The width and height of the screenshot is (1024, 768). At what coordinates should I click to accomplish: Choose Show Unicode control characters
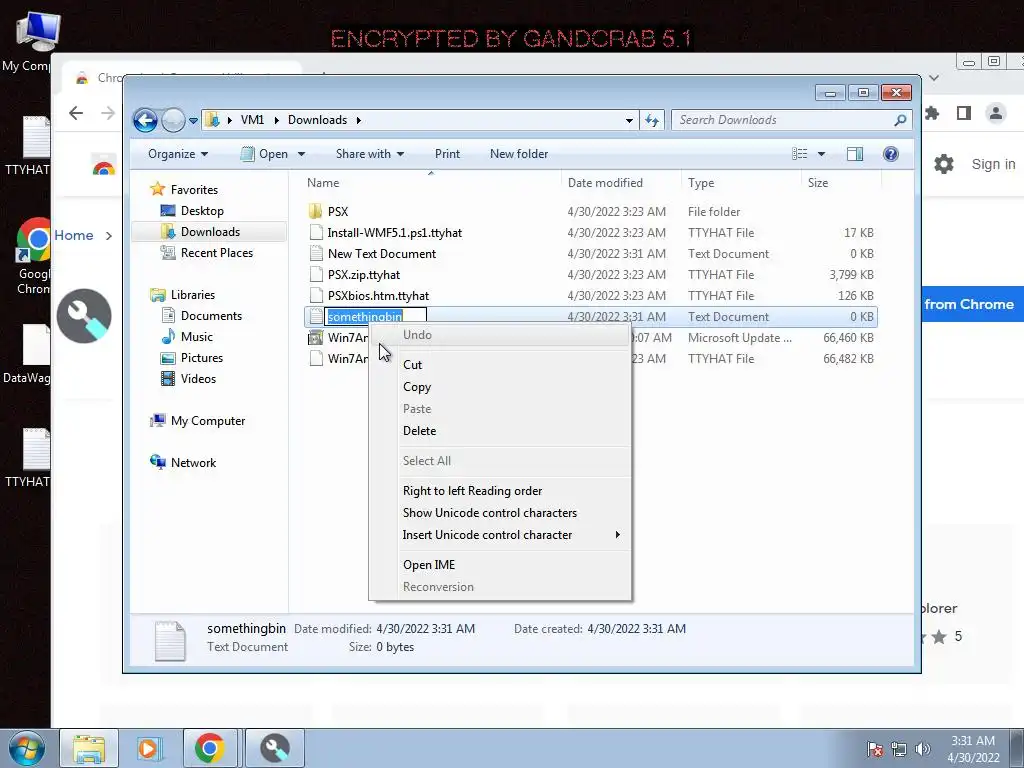(490, 513)
